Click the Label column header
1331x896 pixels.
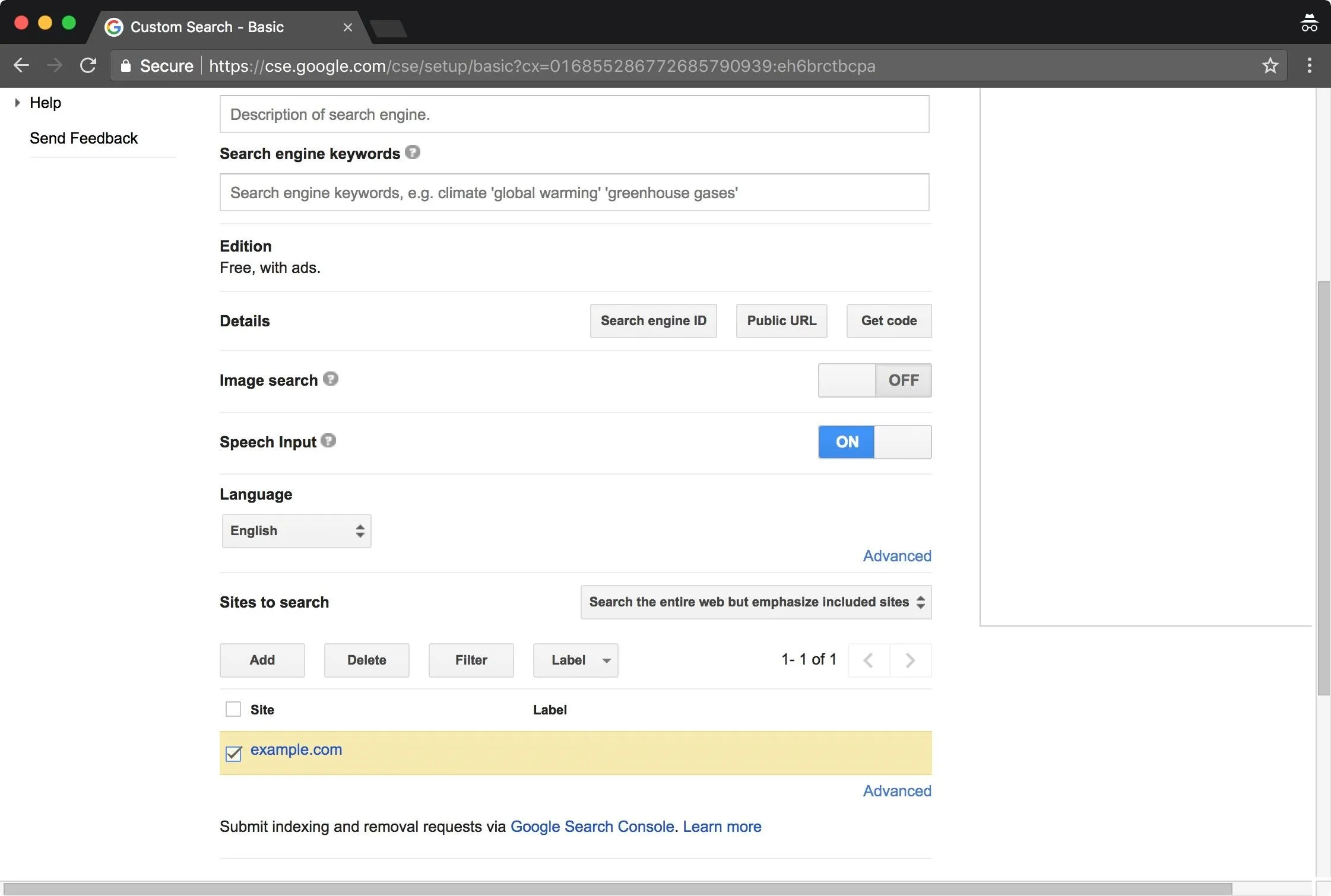pos(550,710)
